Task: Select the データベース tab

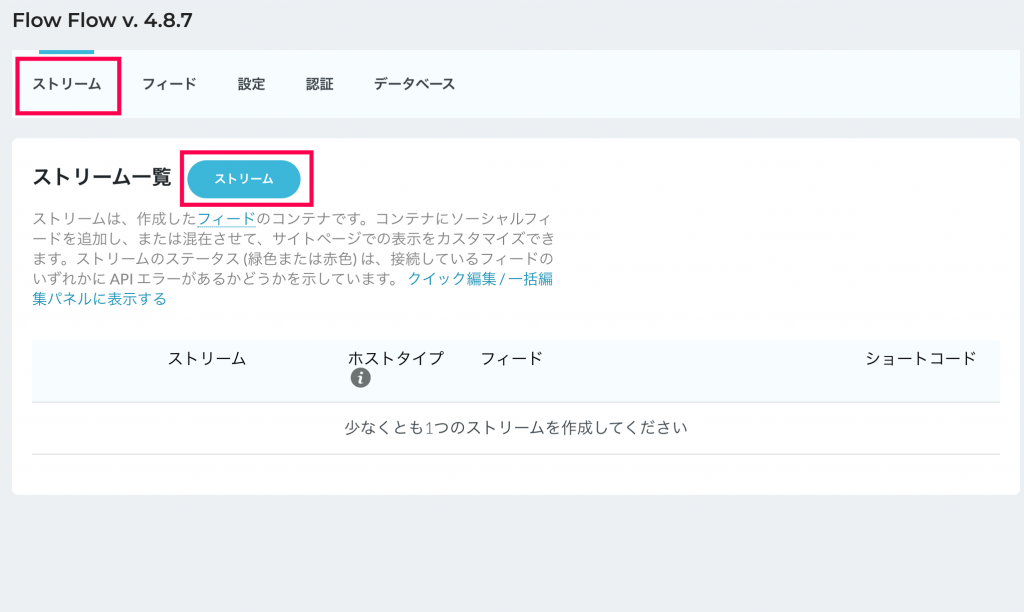Action: (x=414, y=84)
